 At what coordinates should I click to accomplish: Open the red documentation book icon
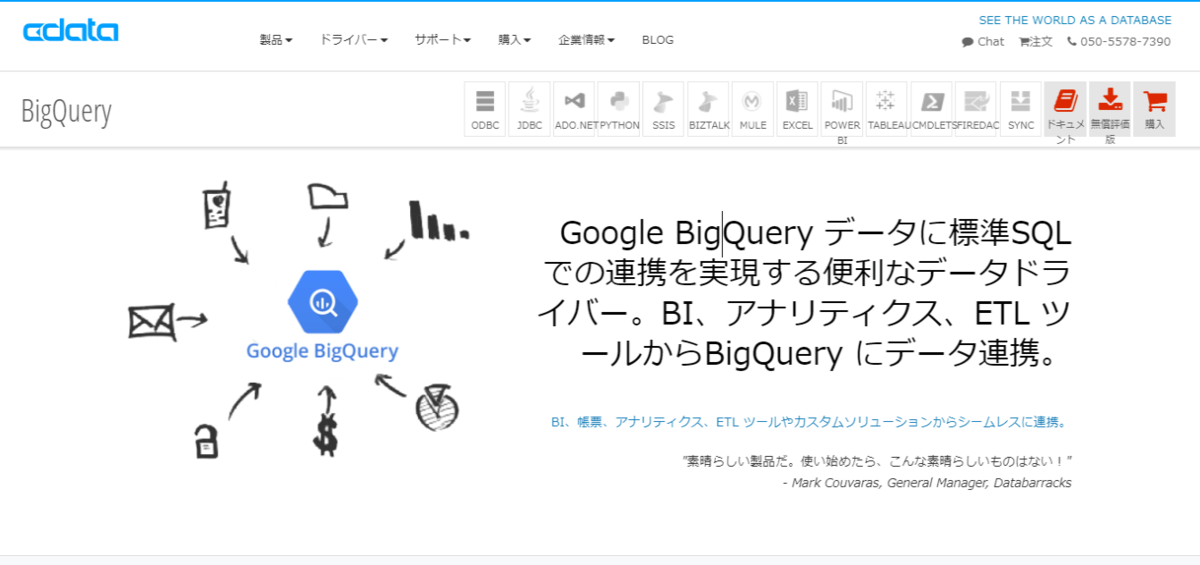click(x=1065, y=109)
